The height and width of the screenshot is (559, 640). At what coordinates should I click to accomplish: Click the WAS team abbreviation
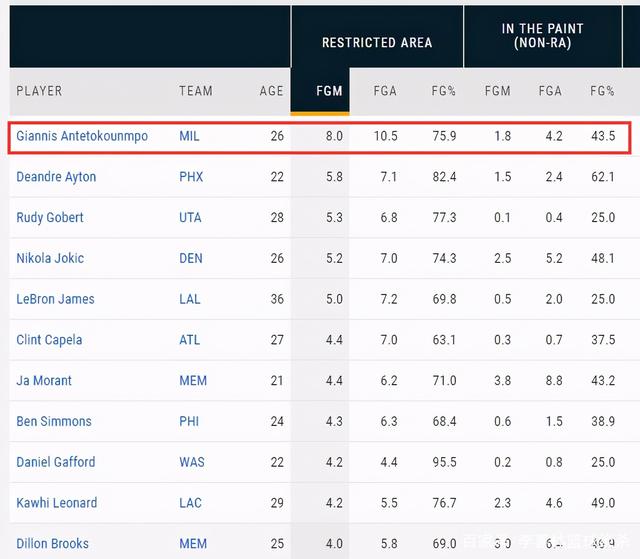[x=193, y=462]
